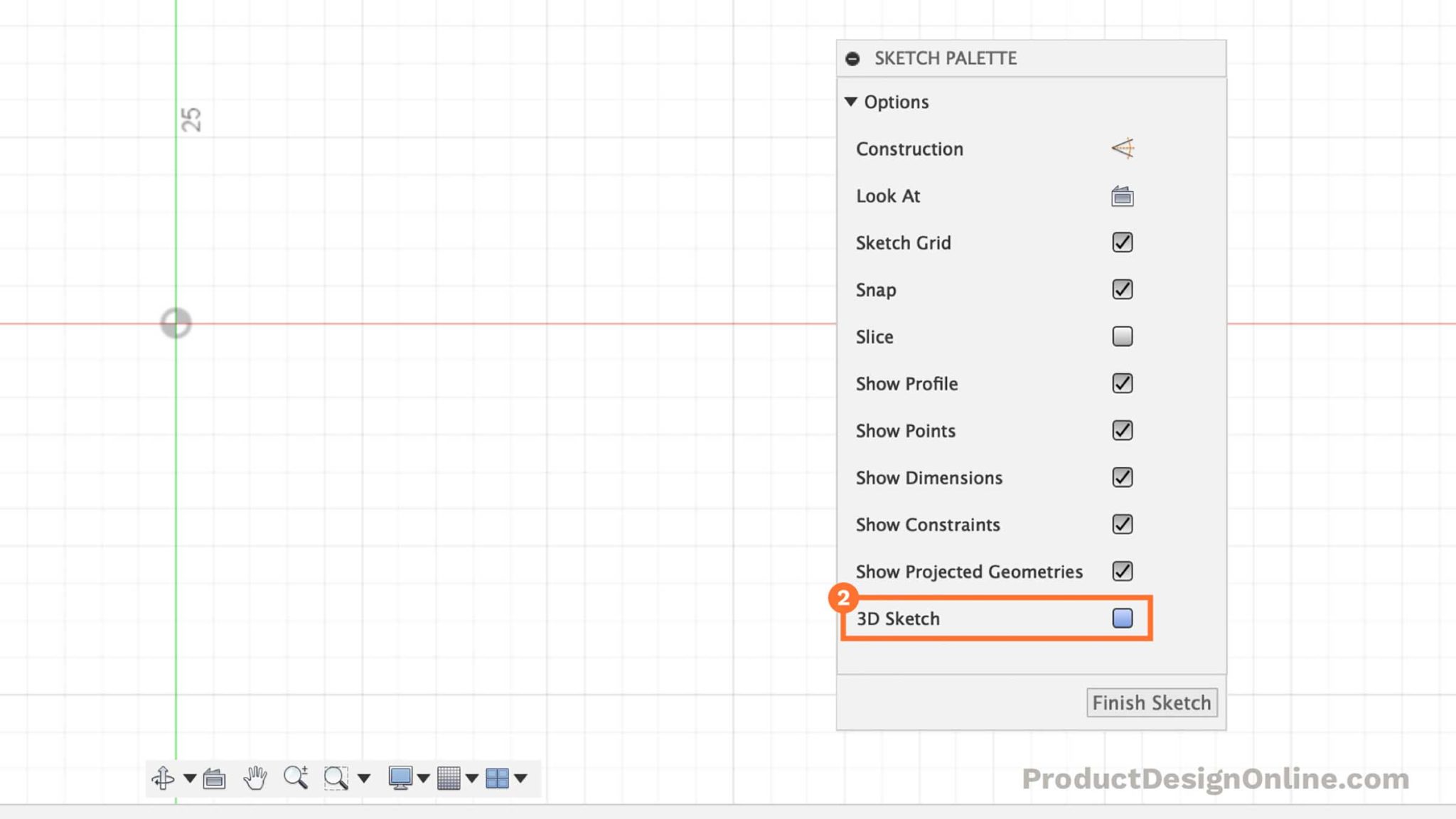Click the Display Settings monitor icon
The width and height of the screenshot is (1456, 819).
(x=402, y=778)
